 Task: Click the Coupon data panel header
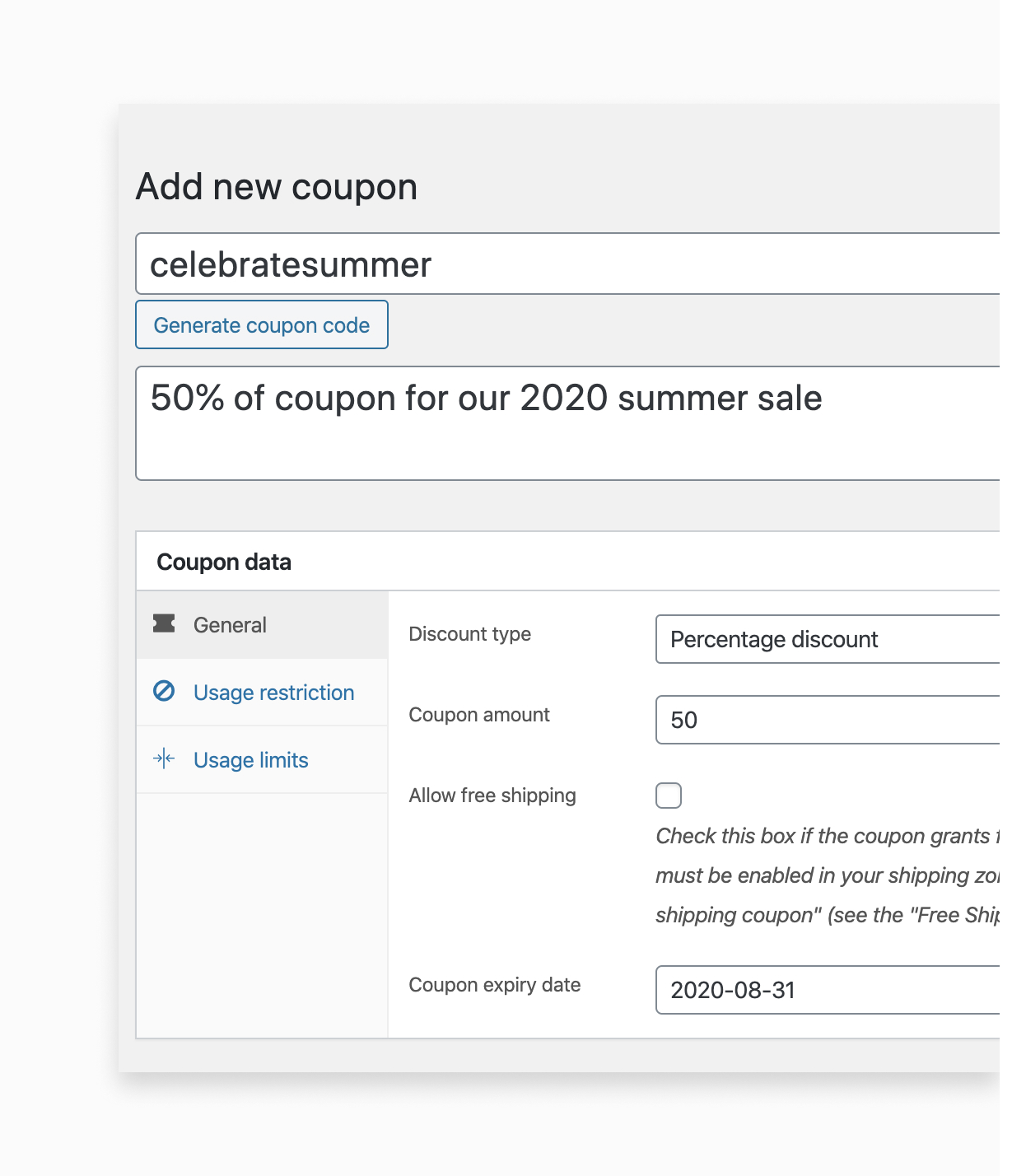click(x=224, y=562)
